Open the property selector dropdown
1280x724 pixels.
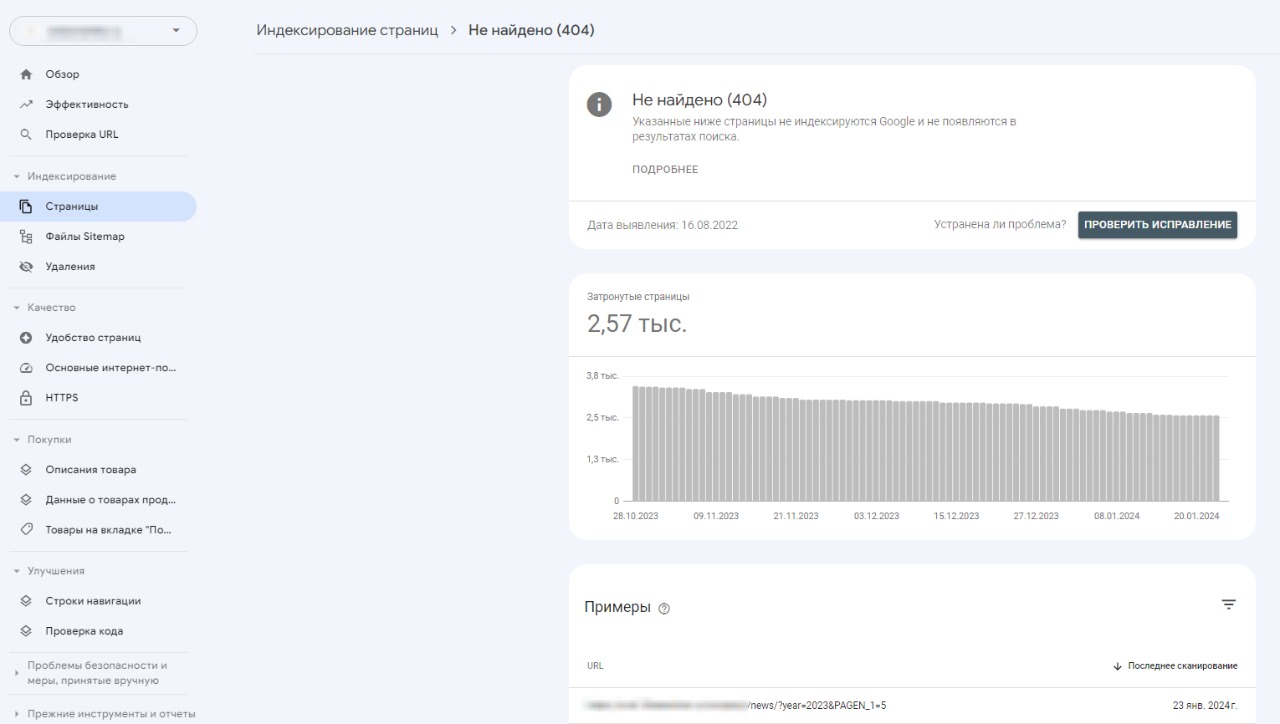(x=174, y=30)
